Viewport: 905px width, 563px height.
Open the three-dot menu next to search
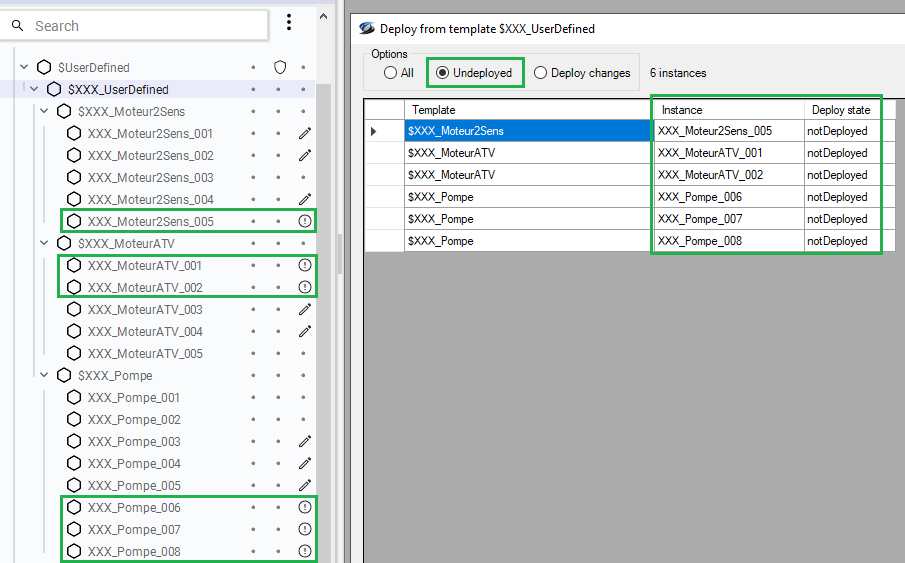point(289,23)
